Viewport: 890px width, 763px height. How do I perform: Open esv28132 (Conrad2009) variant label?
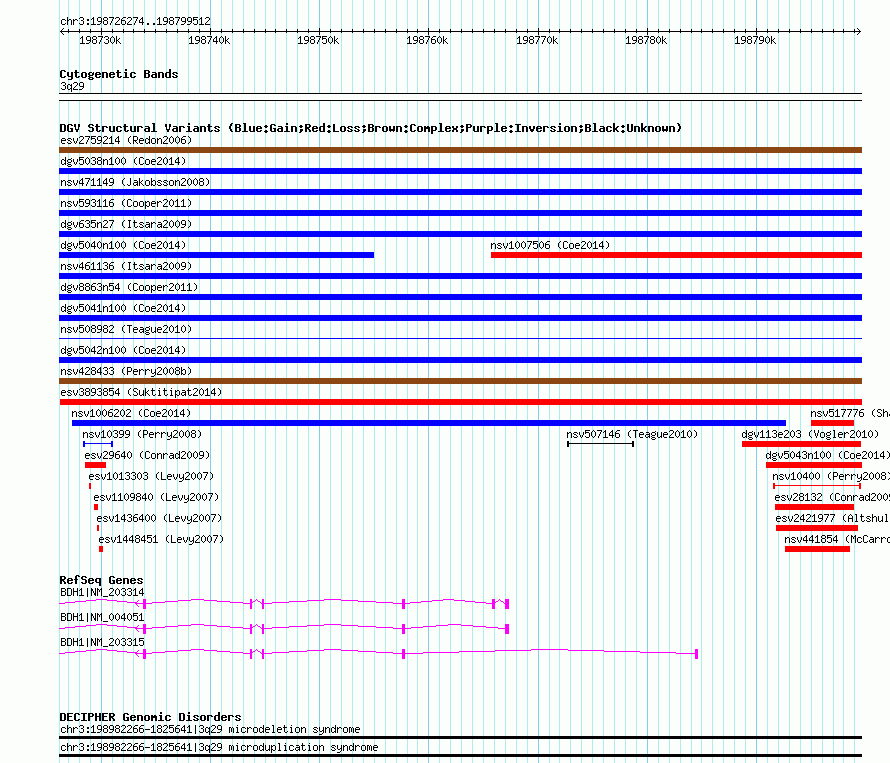coord(832,497)
